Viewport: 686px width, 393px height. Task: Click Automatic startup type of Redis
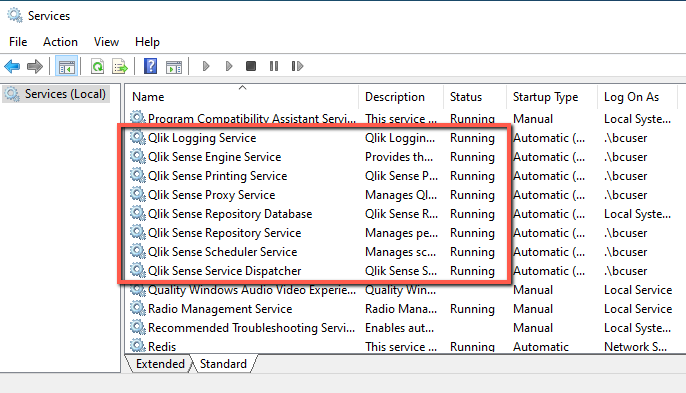[541, 347]
